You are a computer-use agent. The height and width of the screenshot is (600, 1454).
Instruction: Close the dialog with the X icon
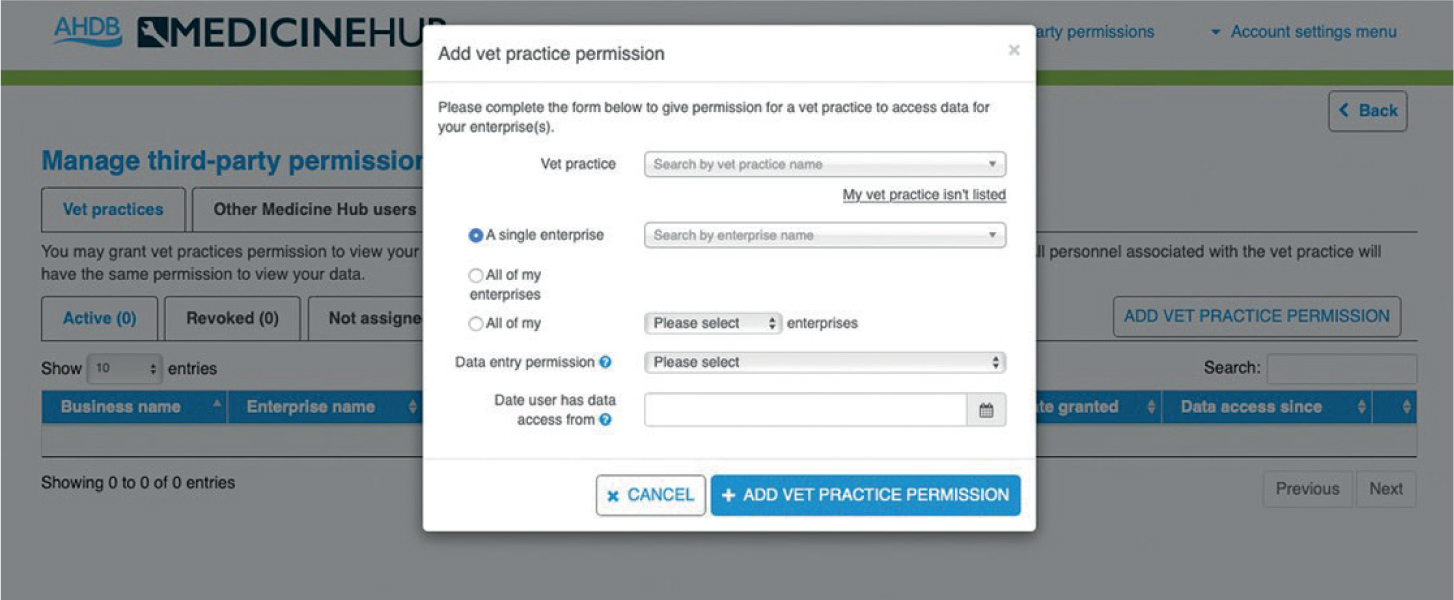click(x=1014, y=50)
